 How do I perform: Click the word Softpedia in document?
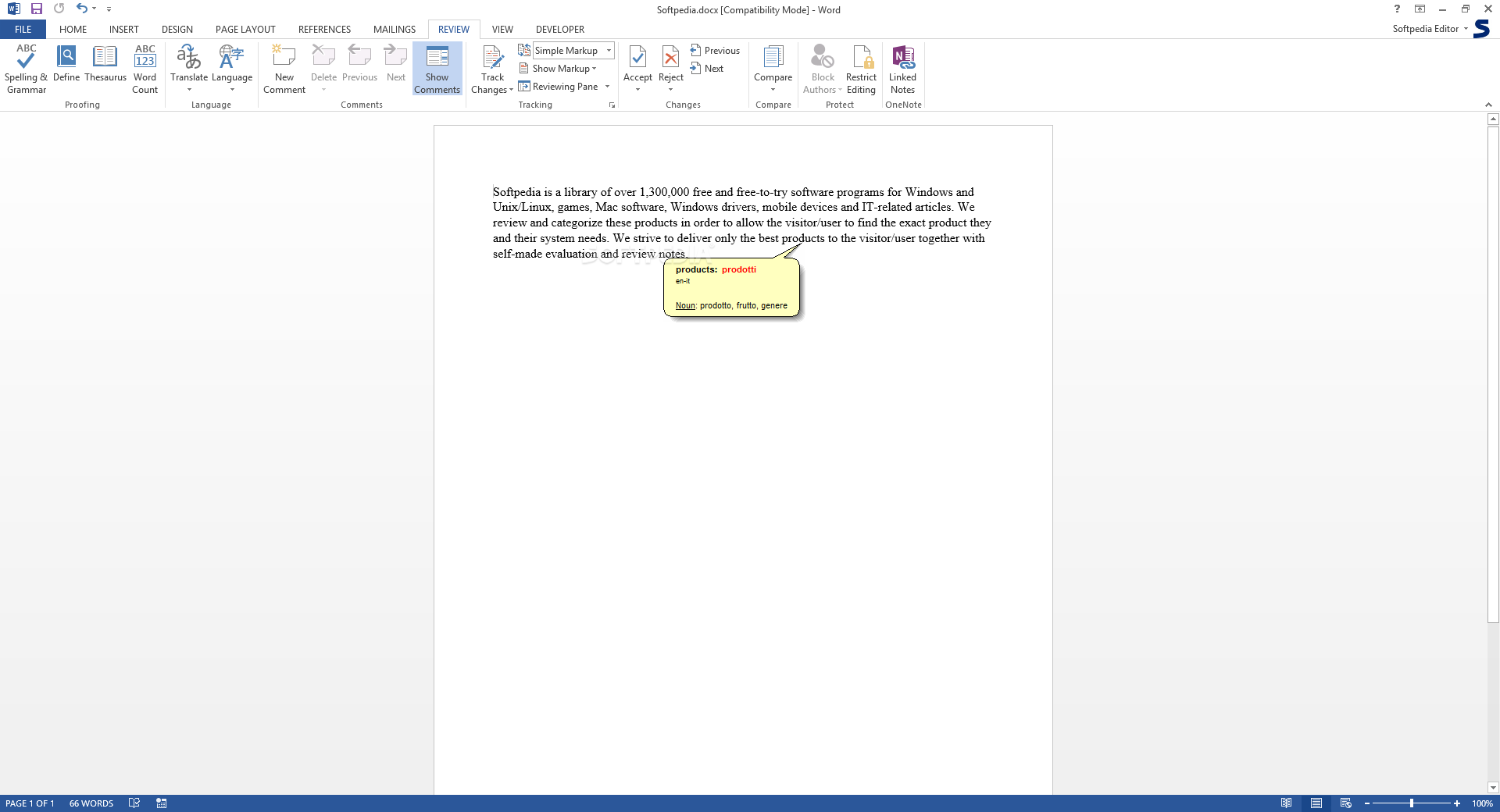coord(516,192)
